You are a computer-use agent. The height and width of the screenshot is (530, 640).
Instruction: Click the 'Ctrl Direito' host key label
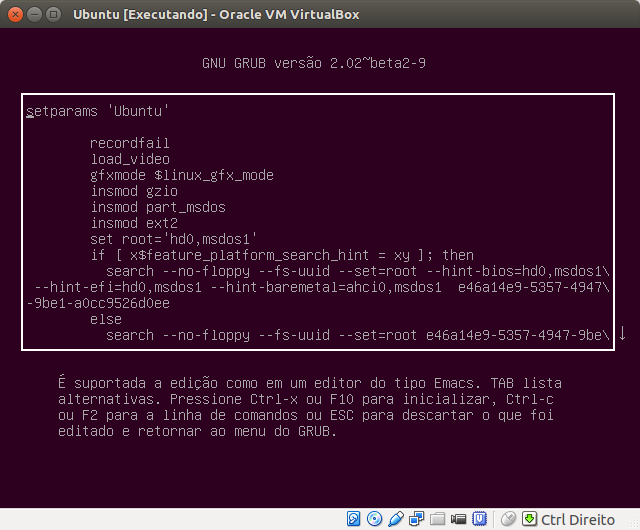[578, 520]
